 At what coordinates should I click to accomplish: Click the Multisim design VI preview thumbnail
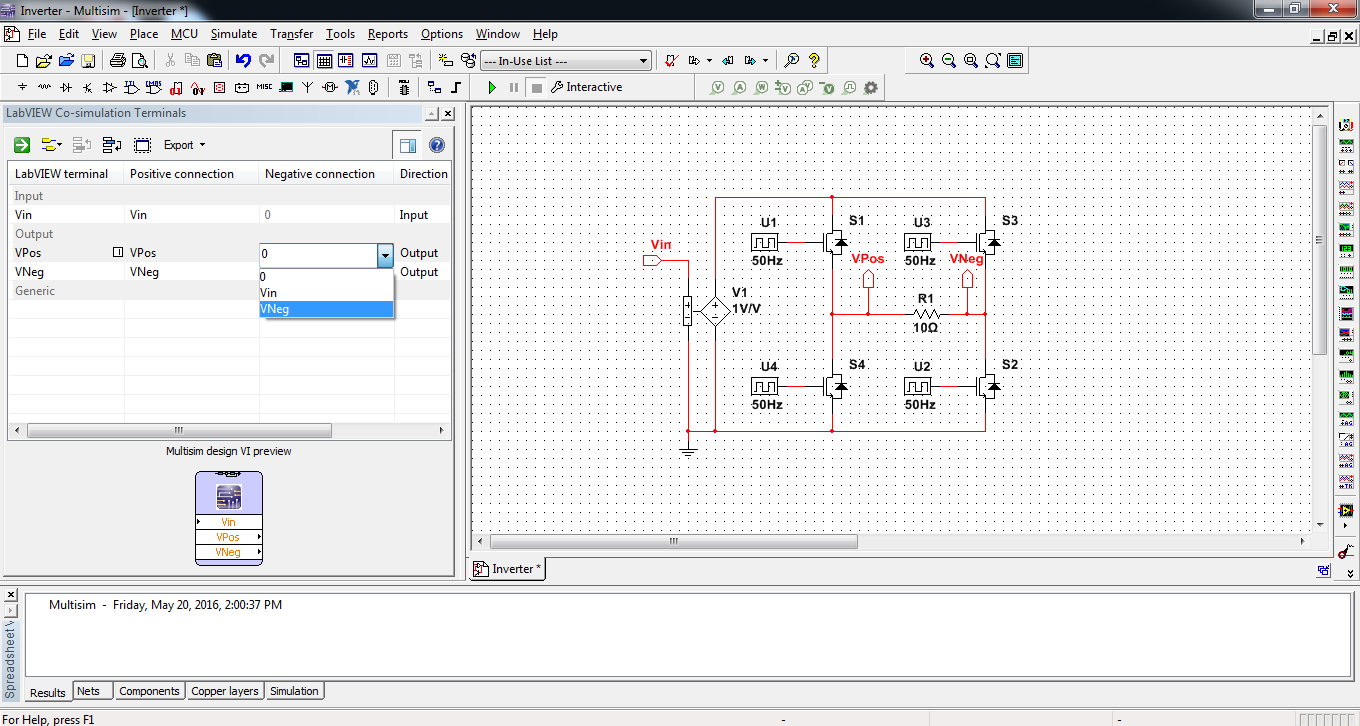229,518
